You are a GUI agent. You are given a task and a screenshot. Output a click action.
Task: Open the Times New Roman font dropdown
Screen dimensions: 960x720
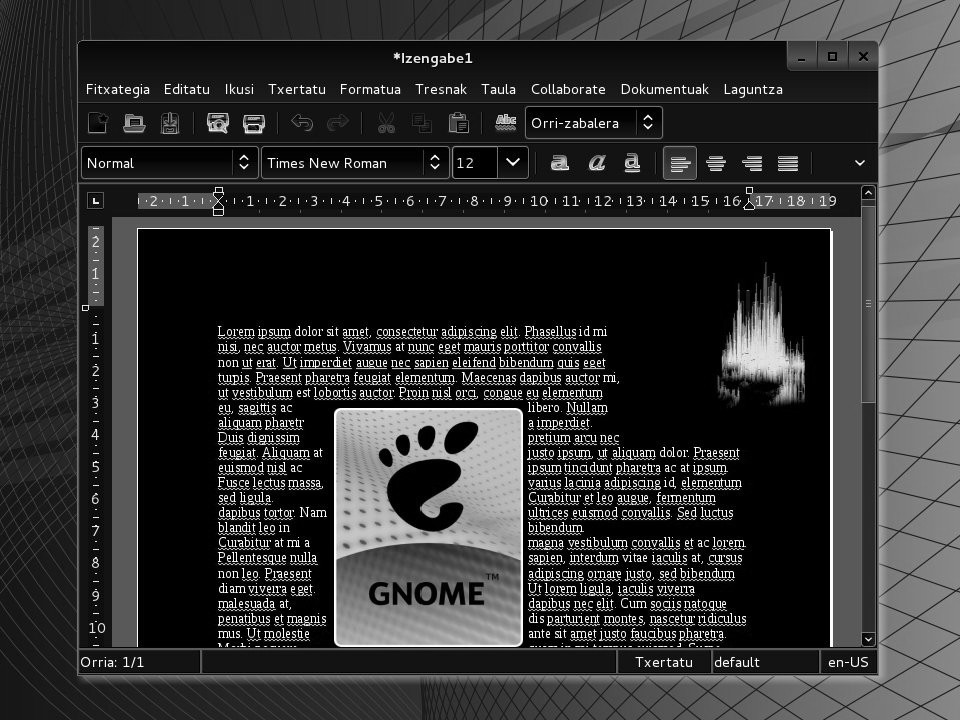coord(355,163)
